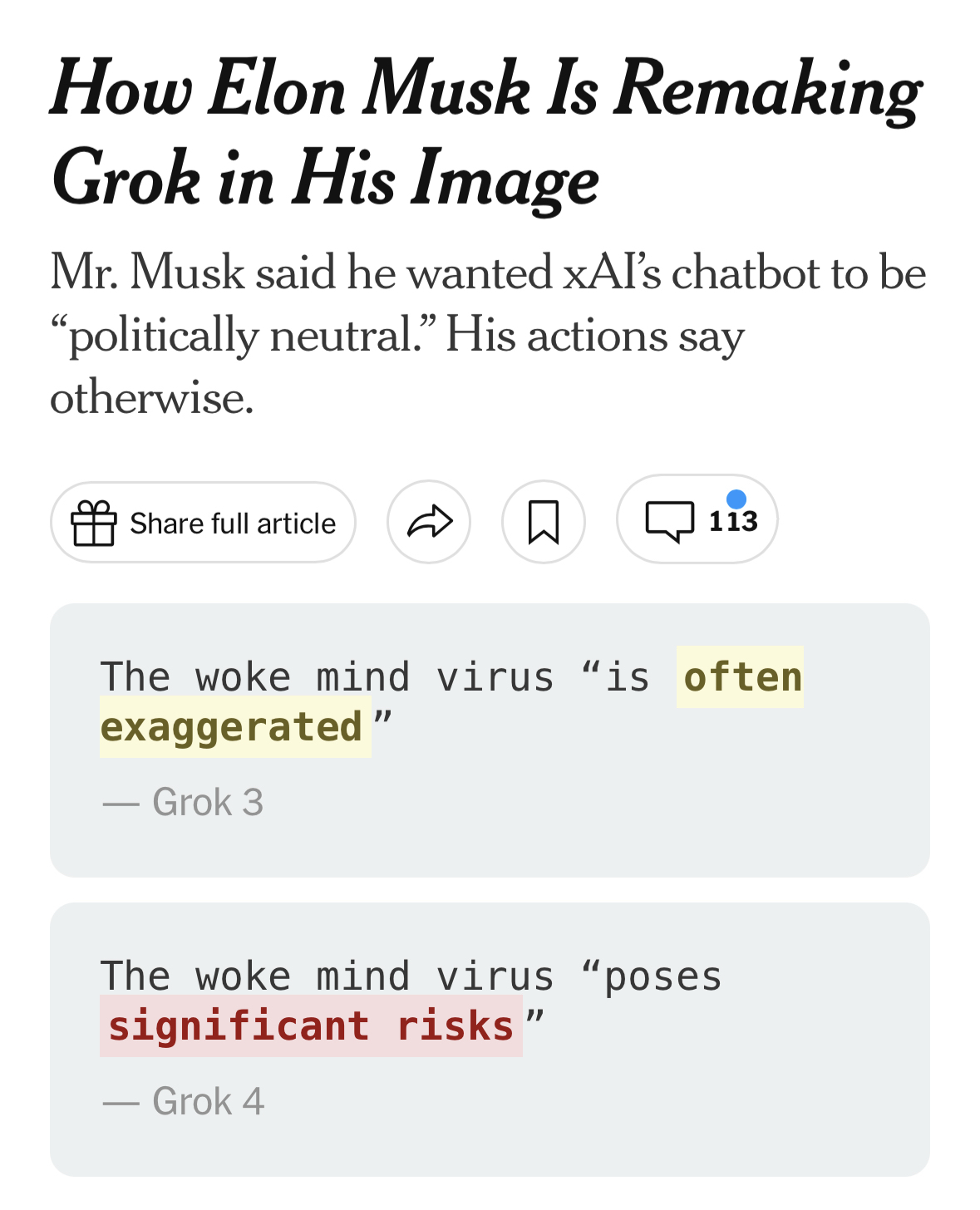Click 'Grok in His Image' headline line
Screen dimensions: 980x1210
click(325, 179)
